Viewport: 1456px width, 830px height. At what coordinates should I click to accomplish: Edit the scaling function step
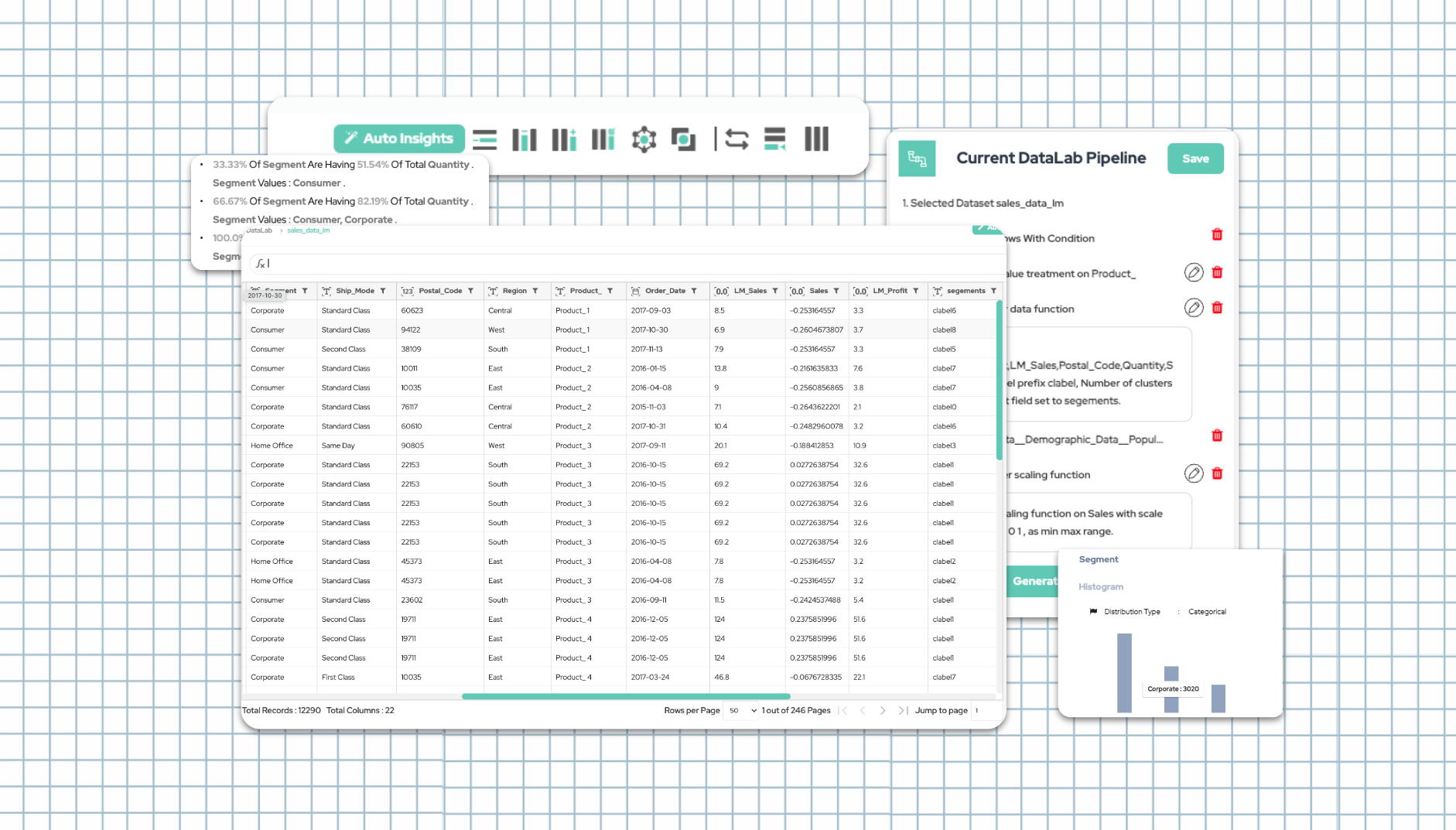pyautogui.click(x=1194, y=473)
